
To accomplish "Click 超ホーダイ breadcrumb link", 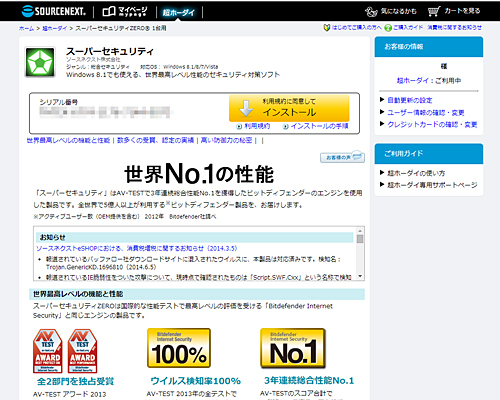I will [x=55, y=28].
